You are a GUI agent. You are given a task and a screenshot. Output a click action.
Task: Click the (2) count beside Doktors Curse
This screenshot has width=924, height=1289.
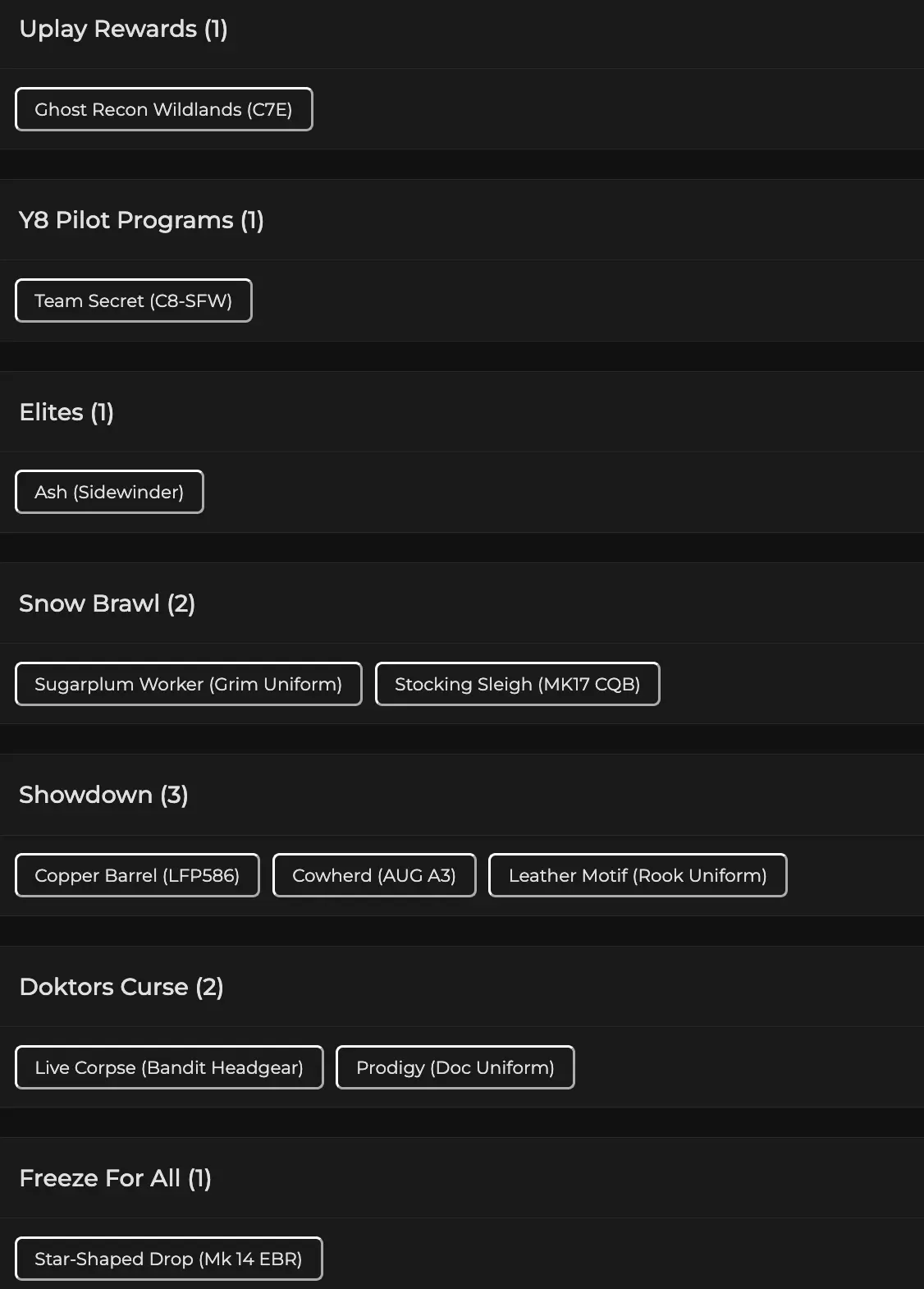click(209, 987)
